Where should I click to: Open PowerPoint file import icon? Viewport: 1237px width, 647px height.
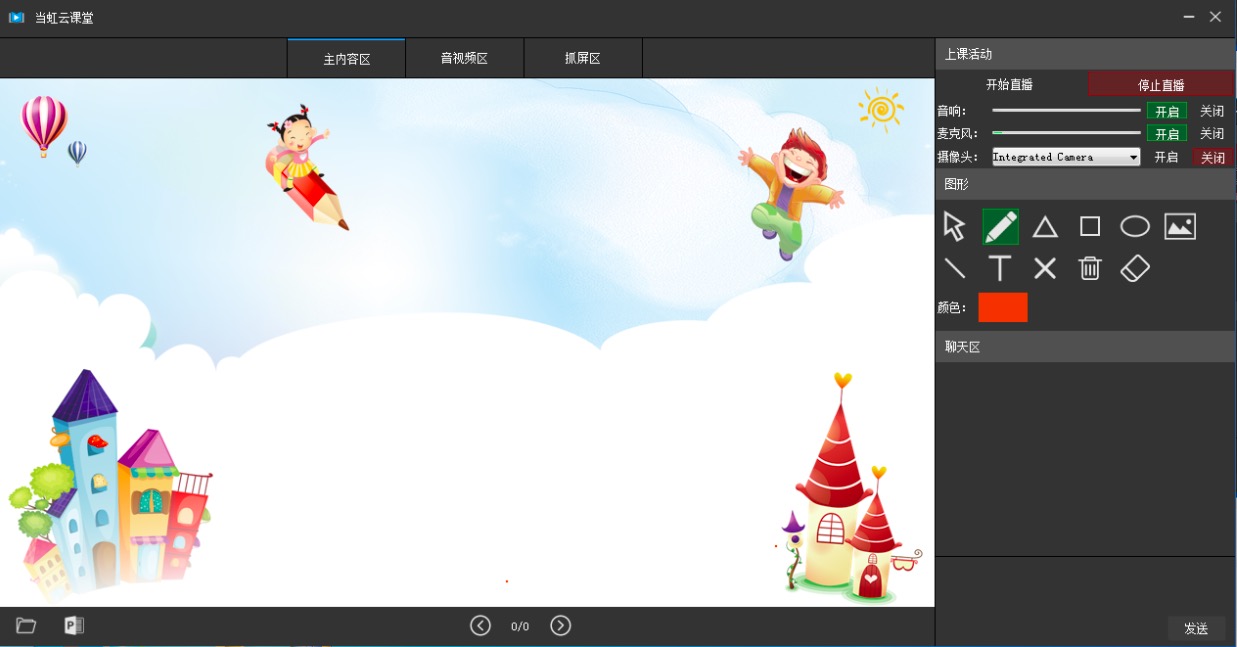74,626
